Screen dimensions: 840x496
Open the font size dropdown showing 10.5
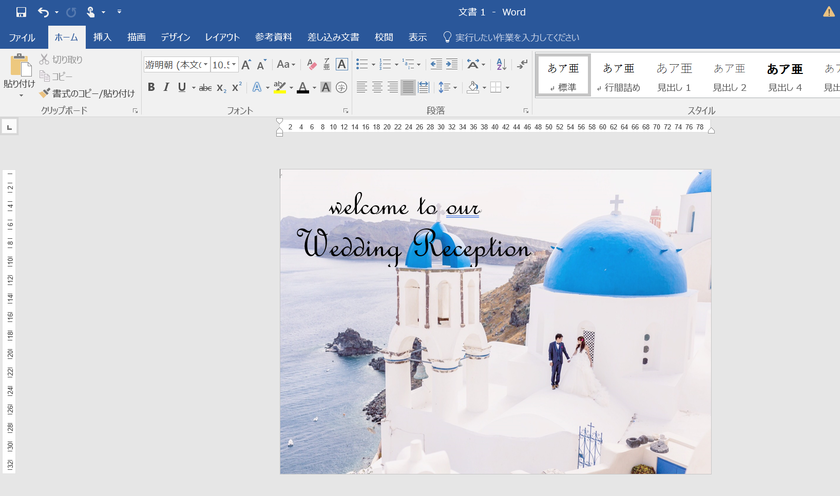click(x=234, y=65)
